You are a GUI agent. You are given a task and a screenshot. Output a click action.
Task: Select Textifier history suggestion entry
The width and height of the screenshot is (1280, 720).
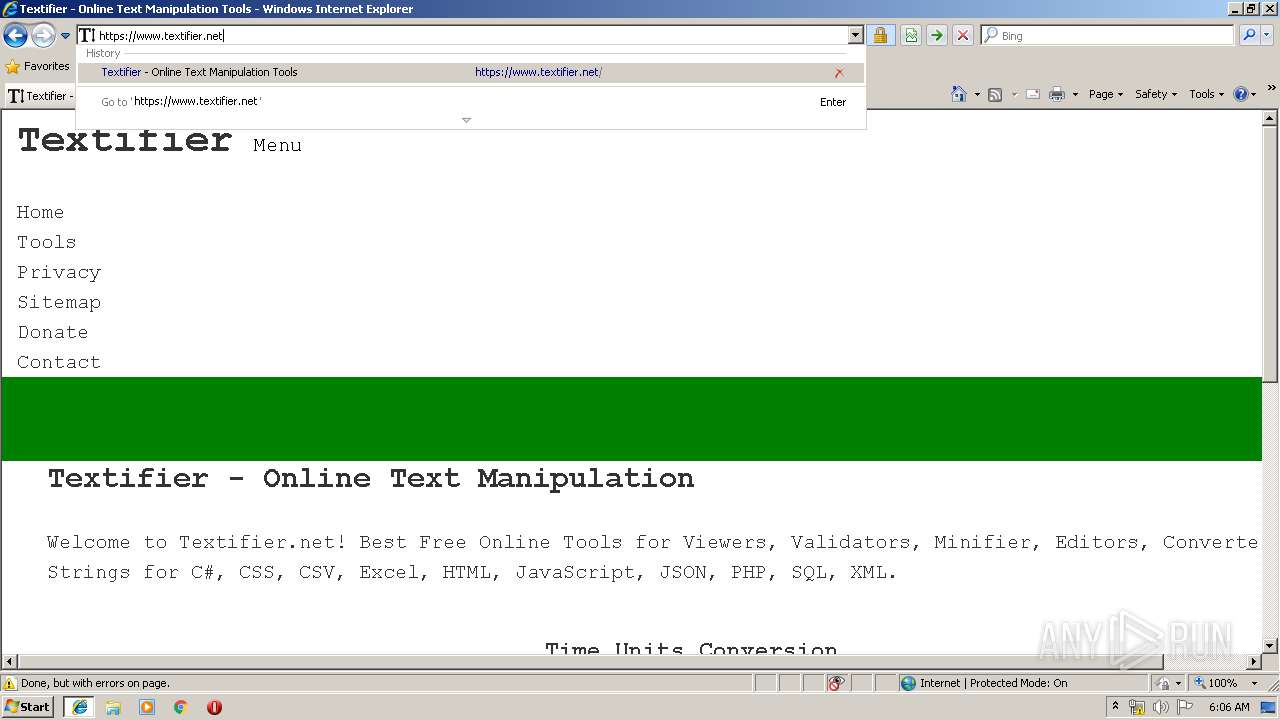[471, 72]
